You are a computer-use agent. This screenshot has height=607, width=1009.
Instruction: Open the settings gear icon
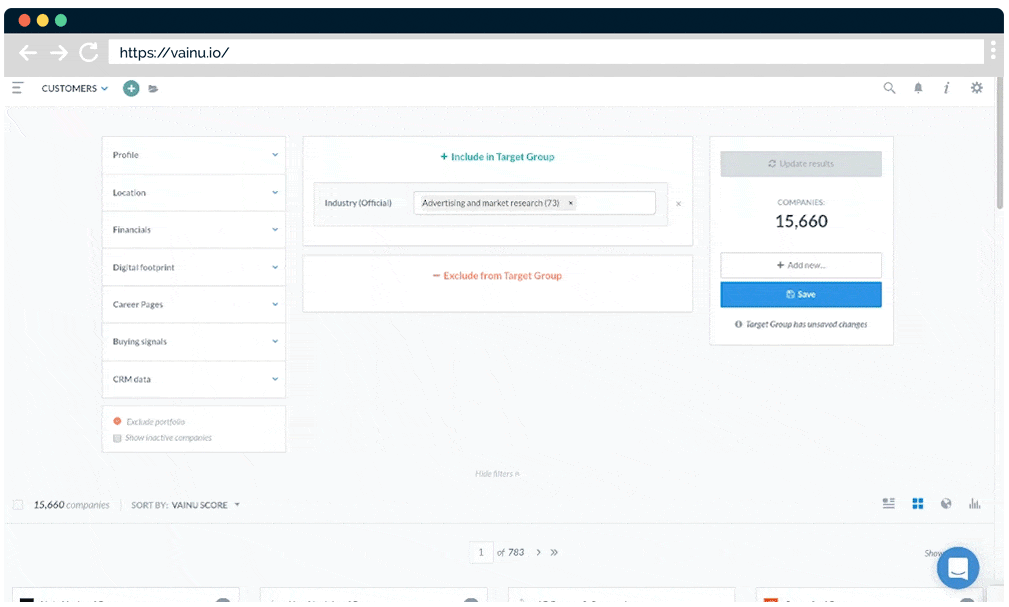(976, 88)
